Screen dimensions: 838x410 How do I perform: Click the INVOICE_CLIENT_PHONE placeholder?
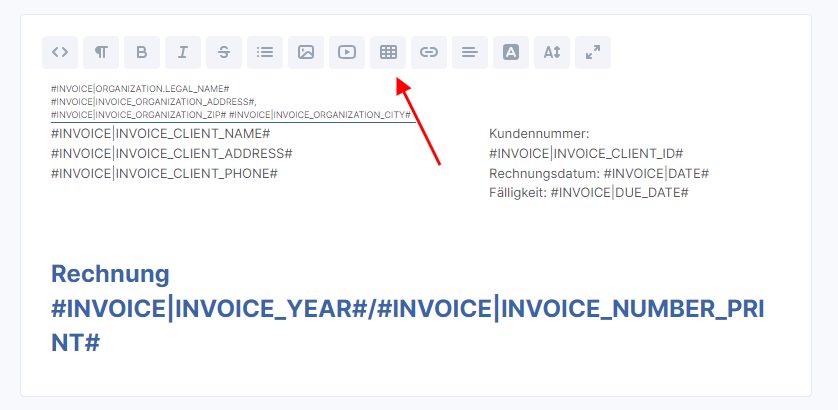(x=164, y=174)
